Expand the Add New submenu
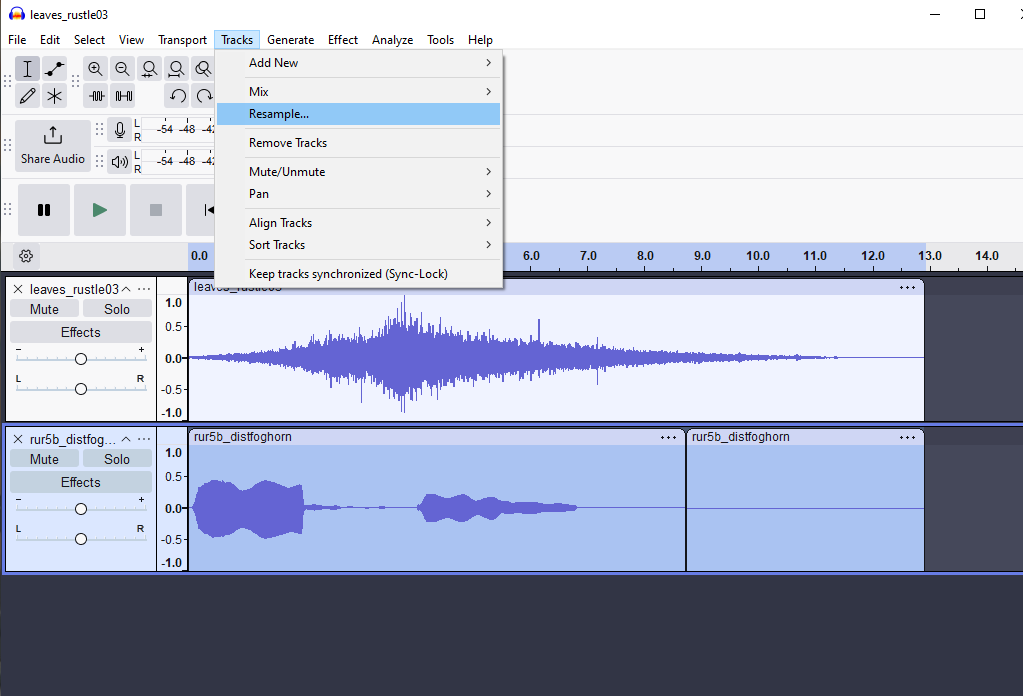This screenshot has height=696, width=1023. coord(359,63)
